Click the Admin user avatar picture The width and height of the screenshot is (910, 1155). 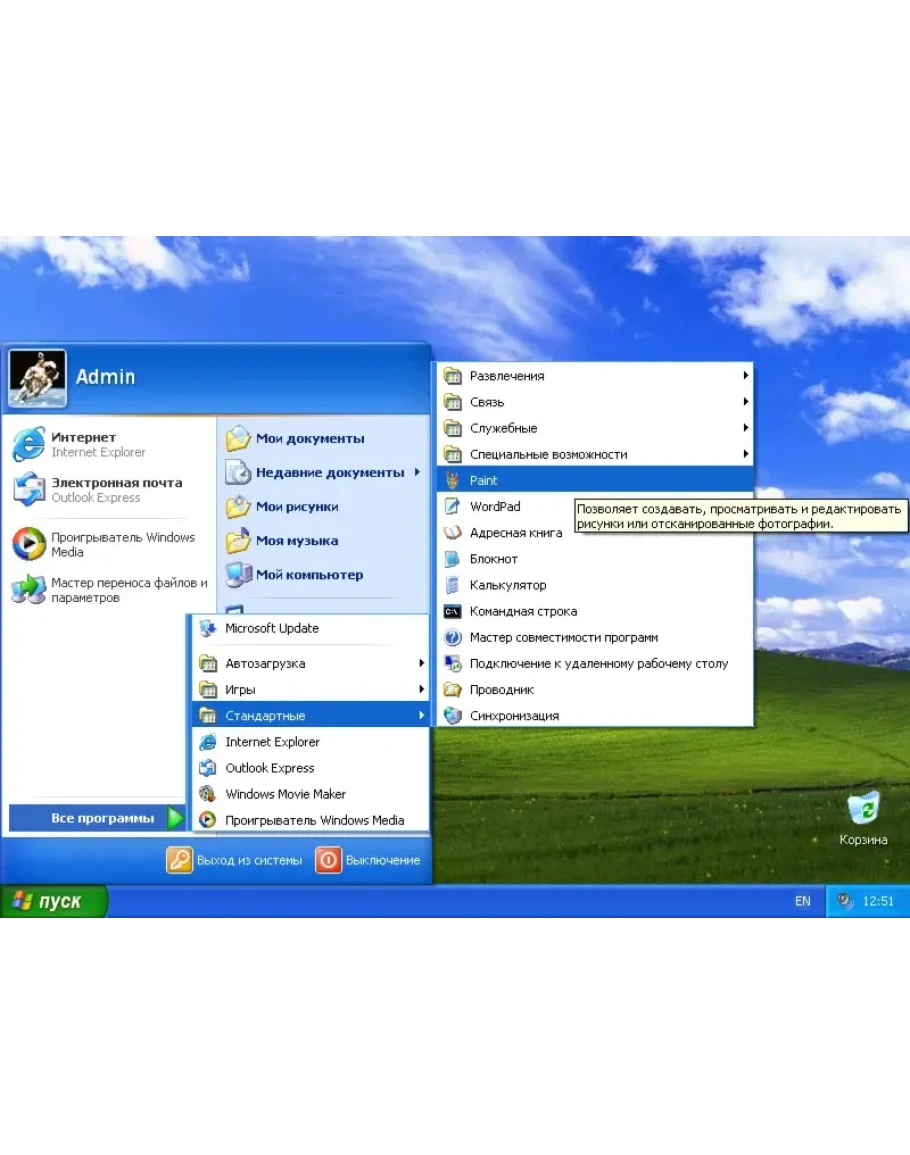(x=38, y=378)
